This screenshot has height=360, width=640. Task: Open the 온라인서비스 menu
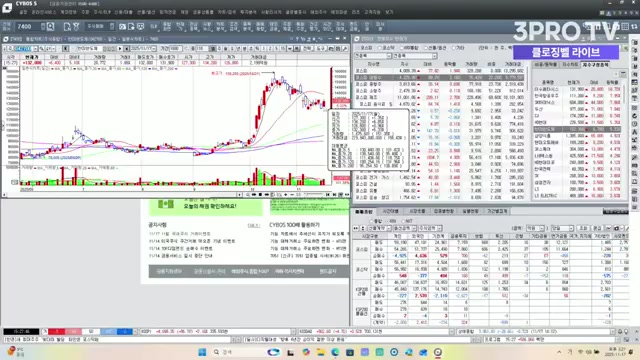44,12
